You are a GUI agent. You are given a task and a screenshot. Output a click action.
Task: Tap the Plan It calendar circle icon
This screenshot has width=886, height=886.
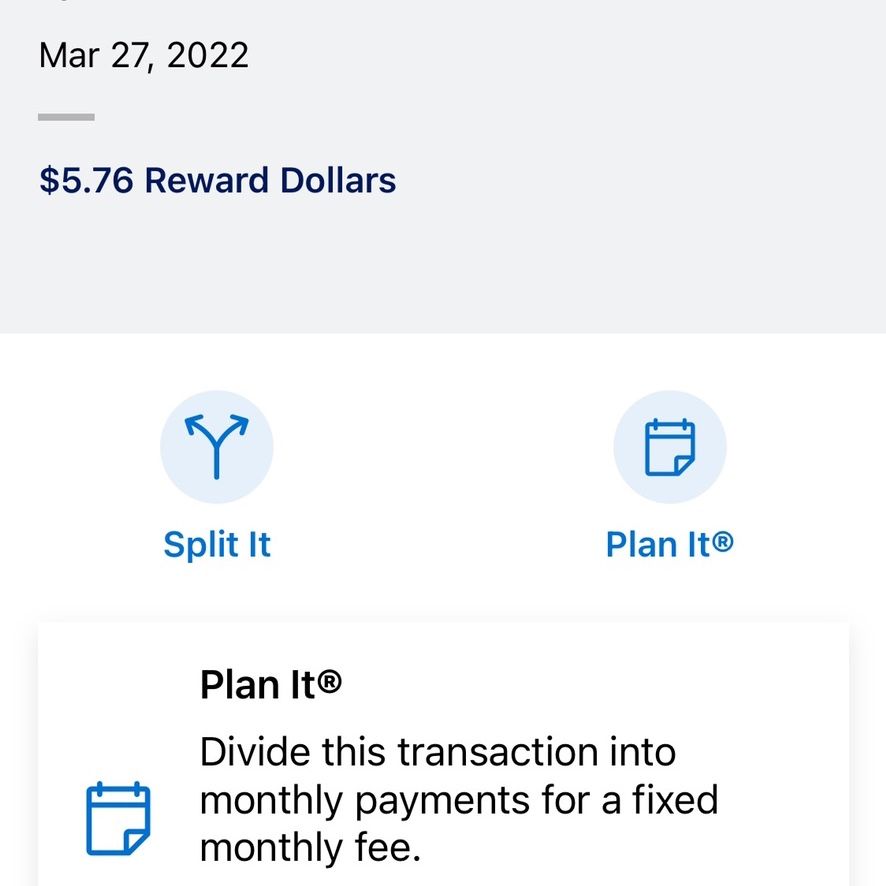pyautogui.click(x=670, y=447)
